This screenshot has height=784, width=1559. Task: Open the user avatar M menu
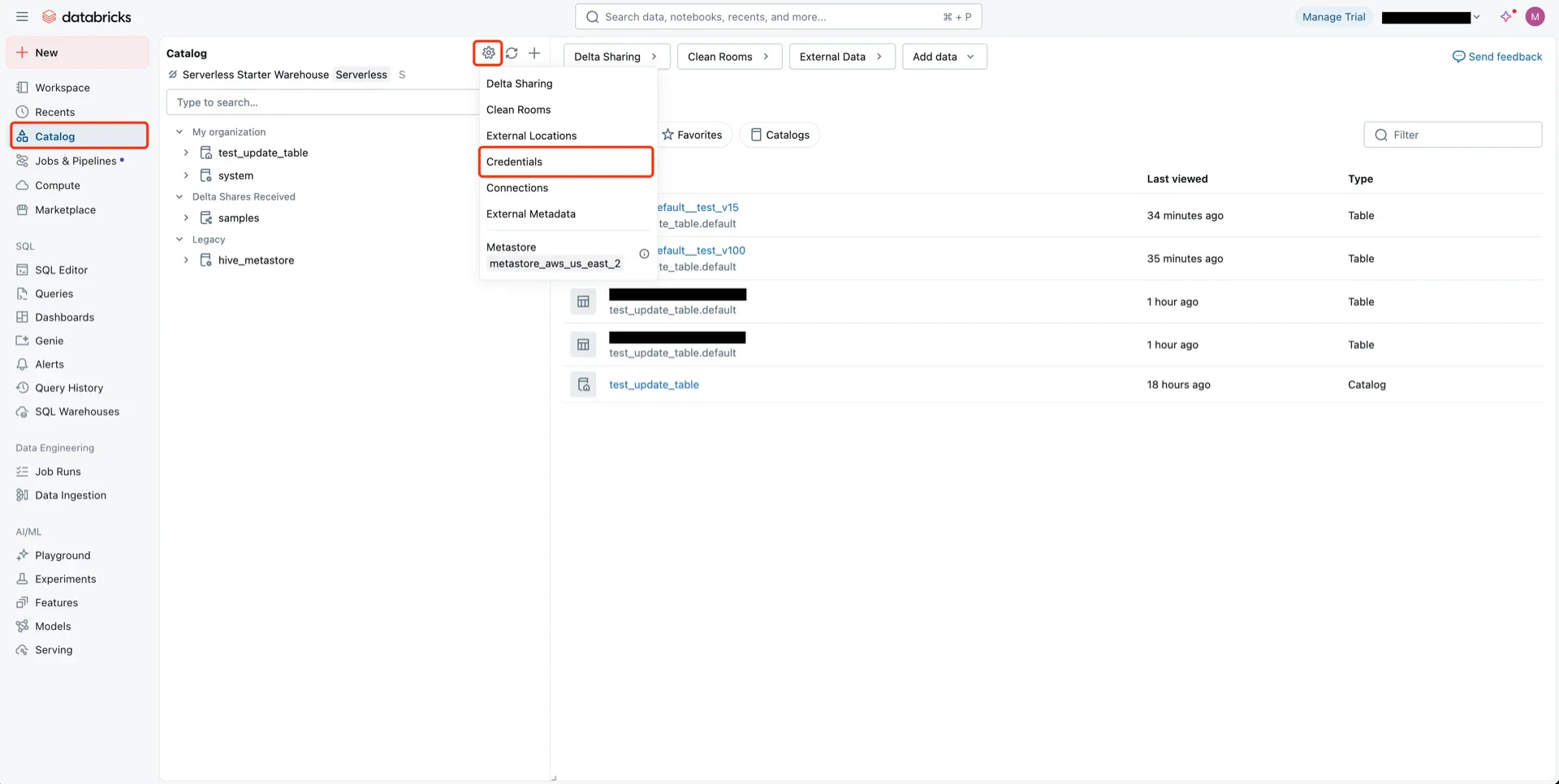tap(1535, 16)
